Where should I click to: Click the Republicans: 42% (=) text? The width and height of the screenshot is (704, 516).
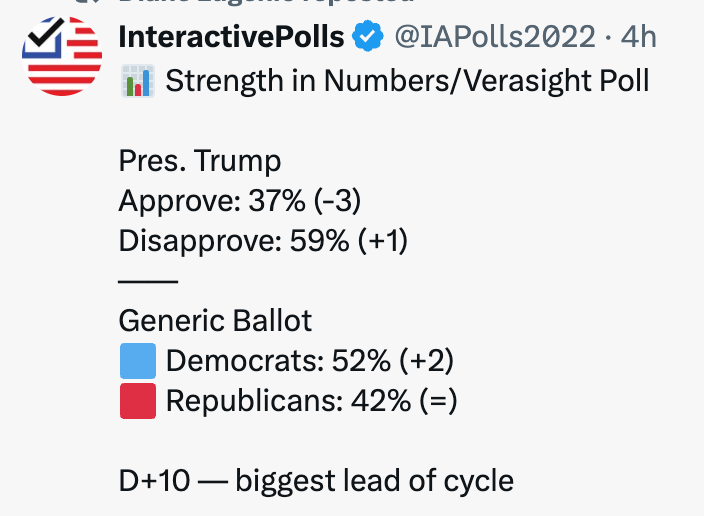(311, 401)
